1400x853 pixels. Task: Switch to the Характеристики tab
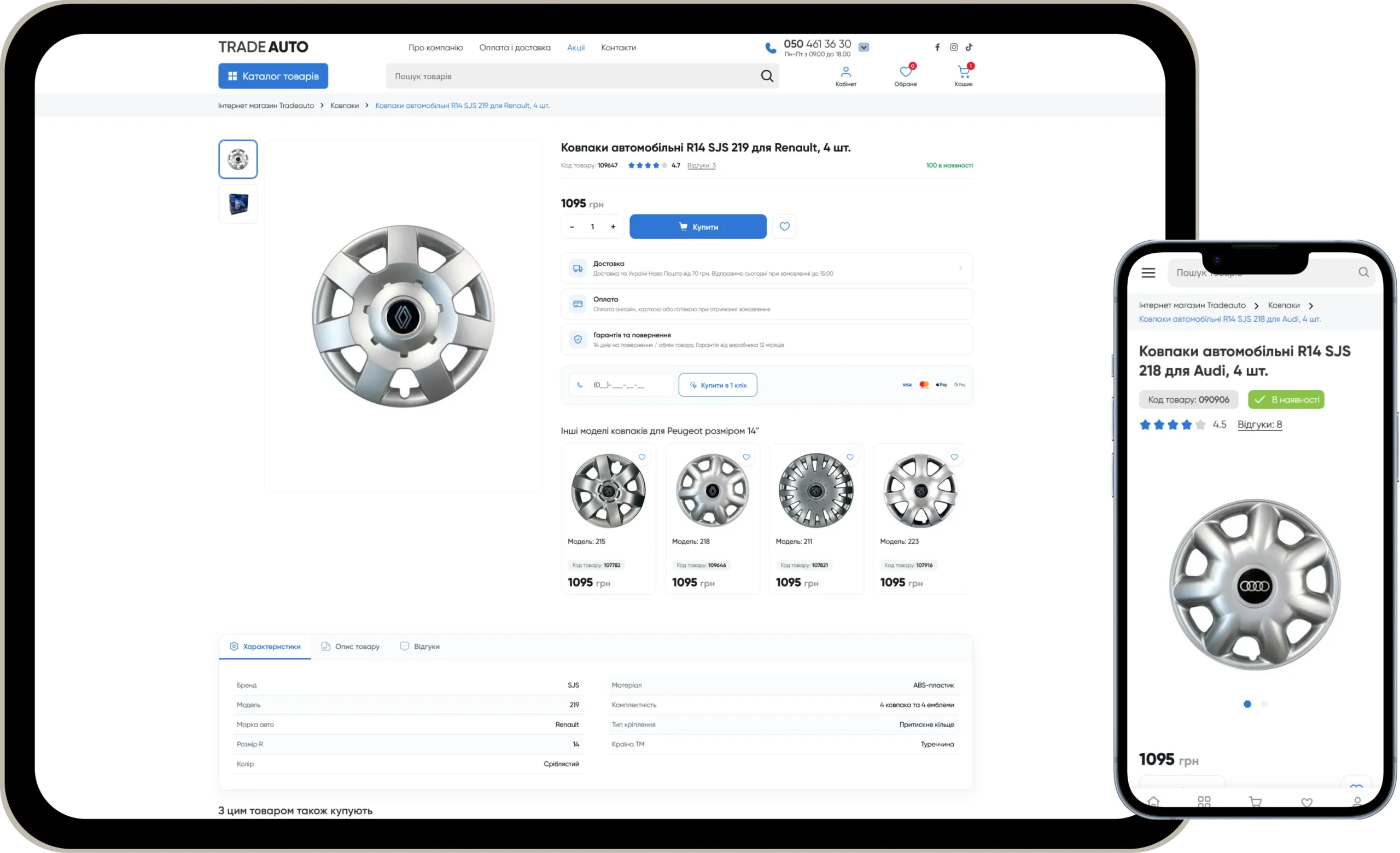265,646
